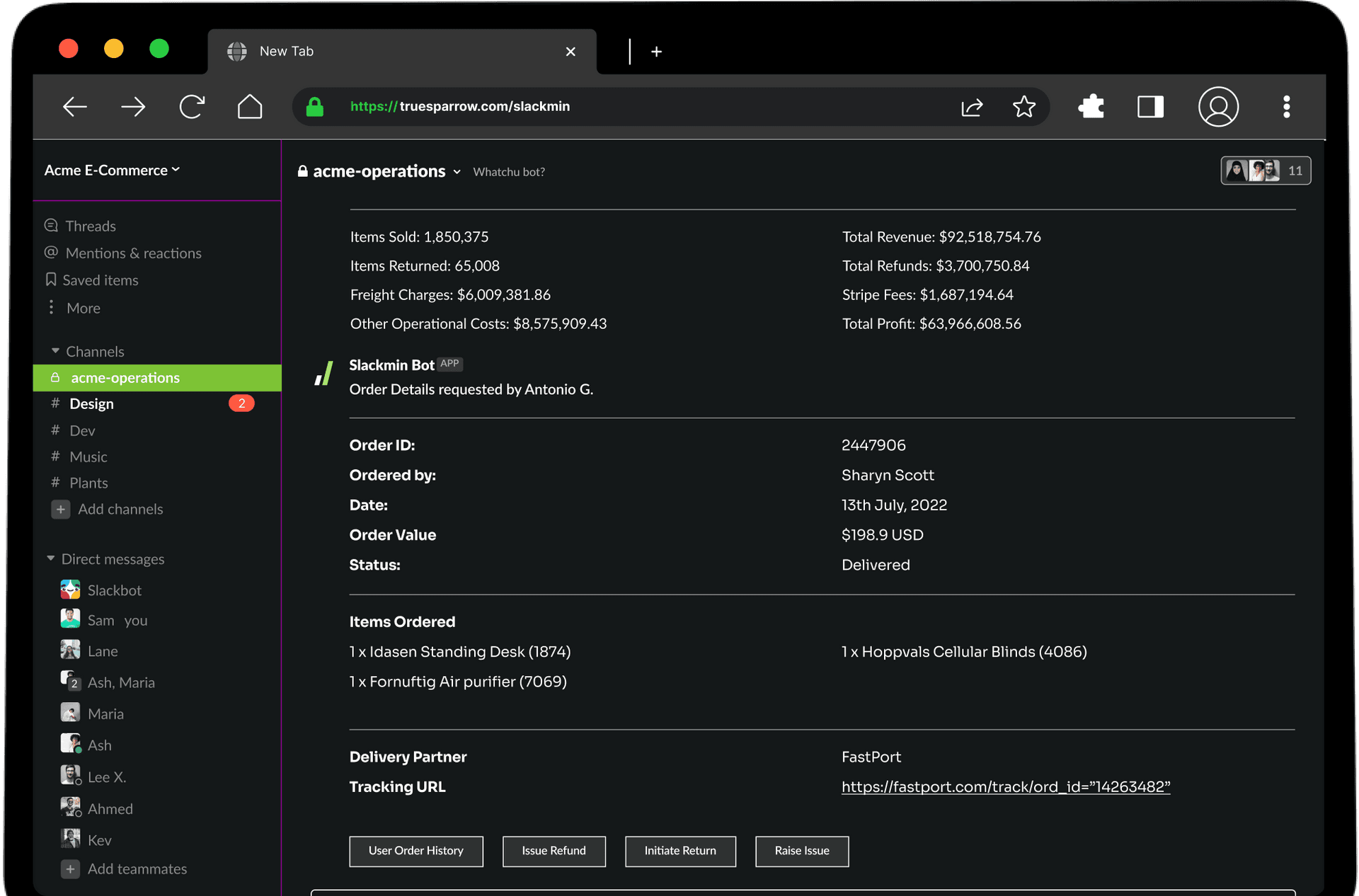Click the Add channels plus icon
The image size is (1359, 896).
(x=61, y=509)
